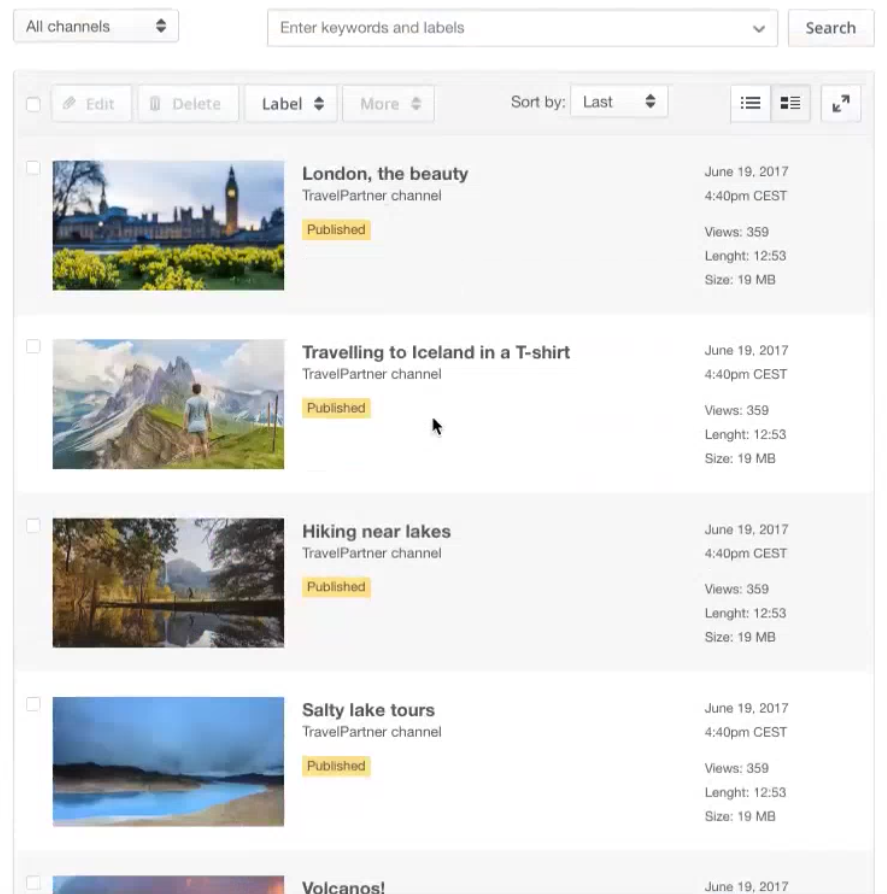Click Published badge on London, the beauty

click(x=336, y=230)
